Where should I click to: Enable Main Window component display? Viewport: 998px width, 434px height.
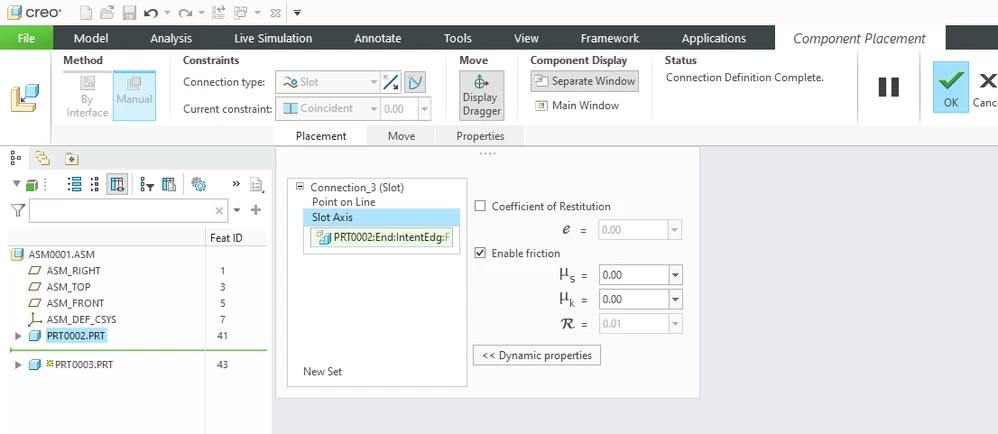pyautogui.click(x=577, y=106)
